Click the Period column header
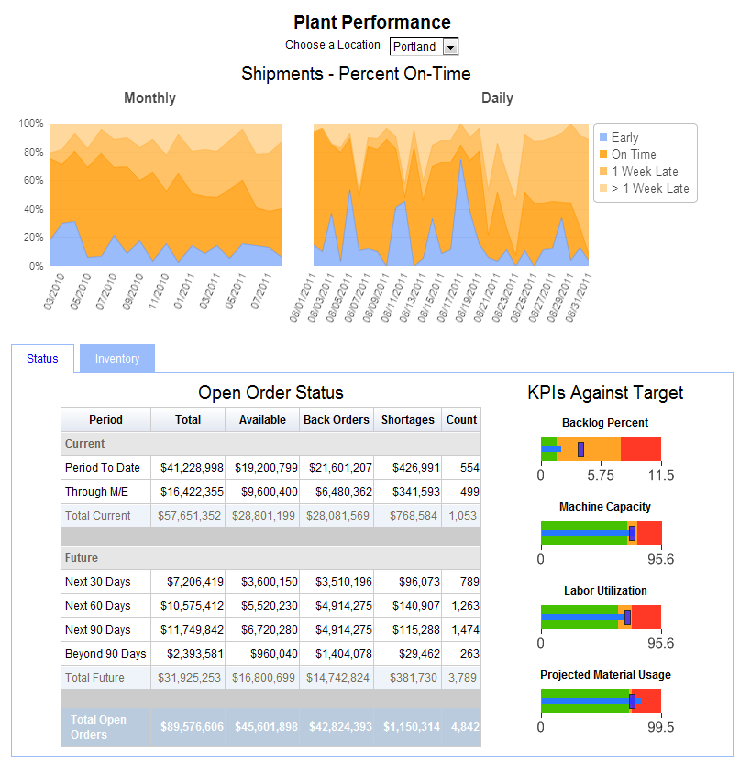 [106, 420]
